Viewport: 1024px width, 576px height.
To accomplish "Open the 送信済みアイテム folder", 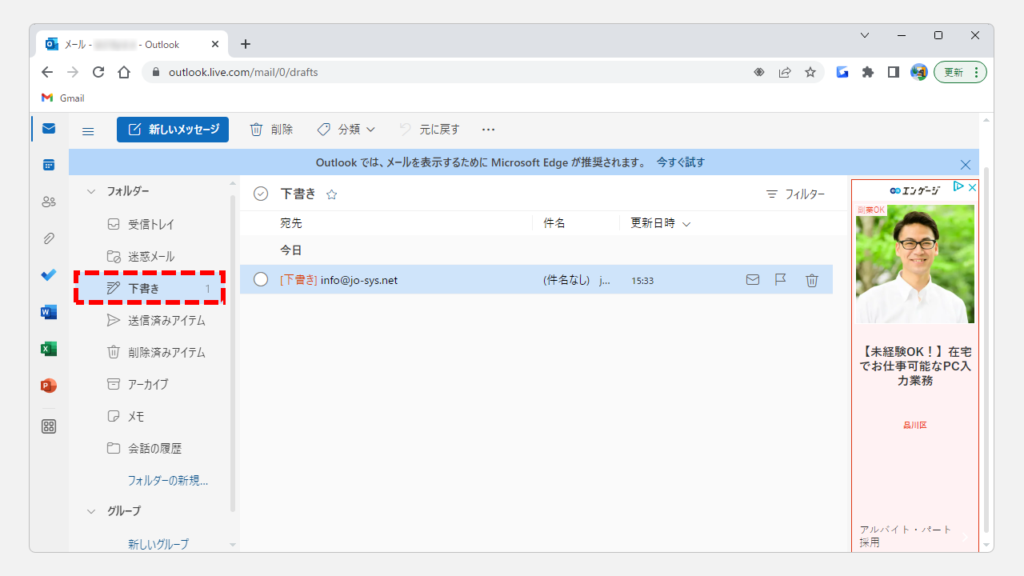I will pos(165,320).
